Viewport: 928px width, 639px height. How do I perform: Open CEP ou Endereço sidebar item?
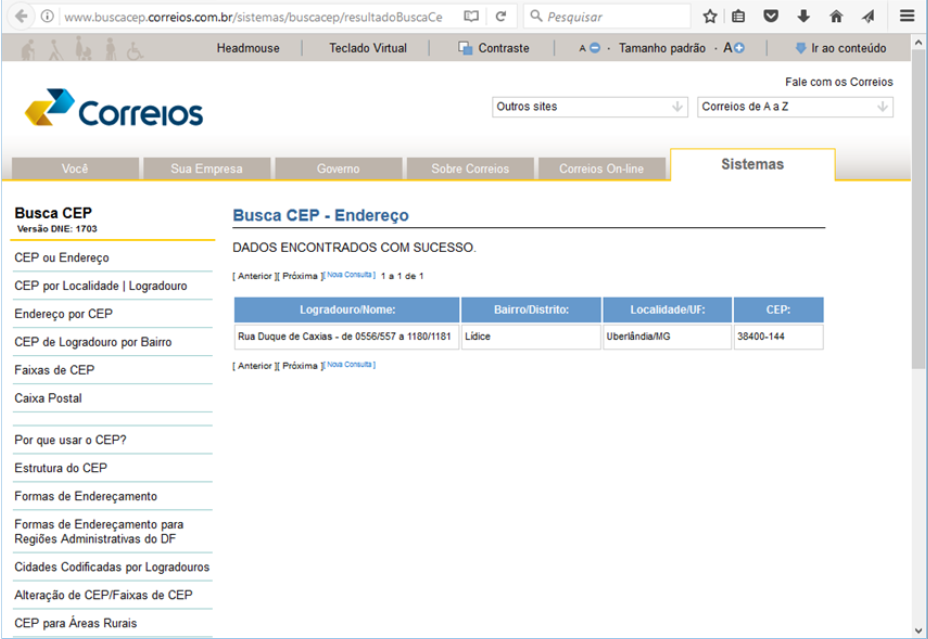[62, 258]
